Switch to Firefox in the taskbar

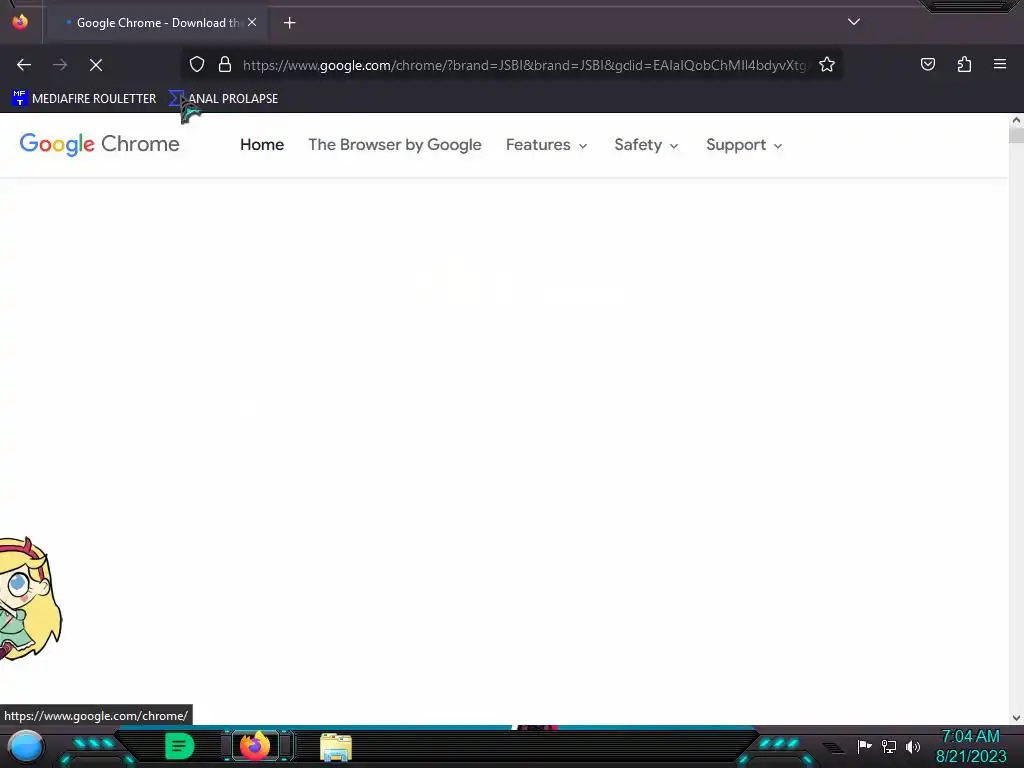coord(255,746)
